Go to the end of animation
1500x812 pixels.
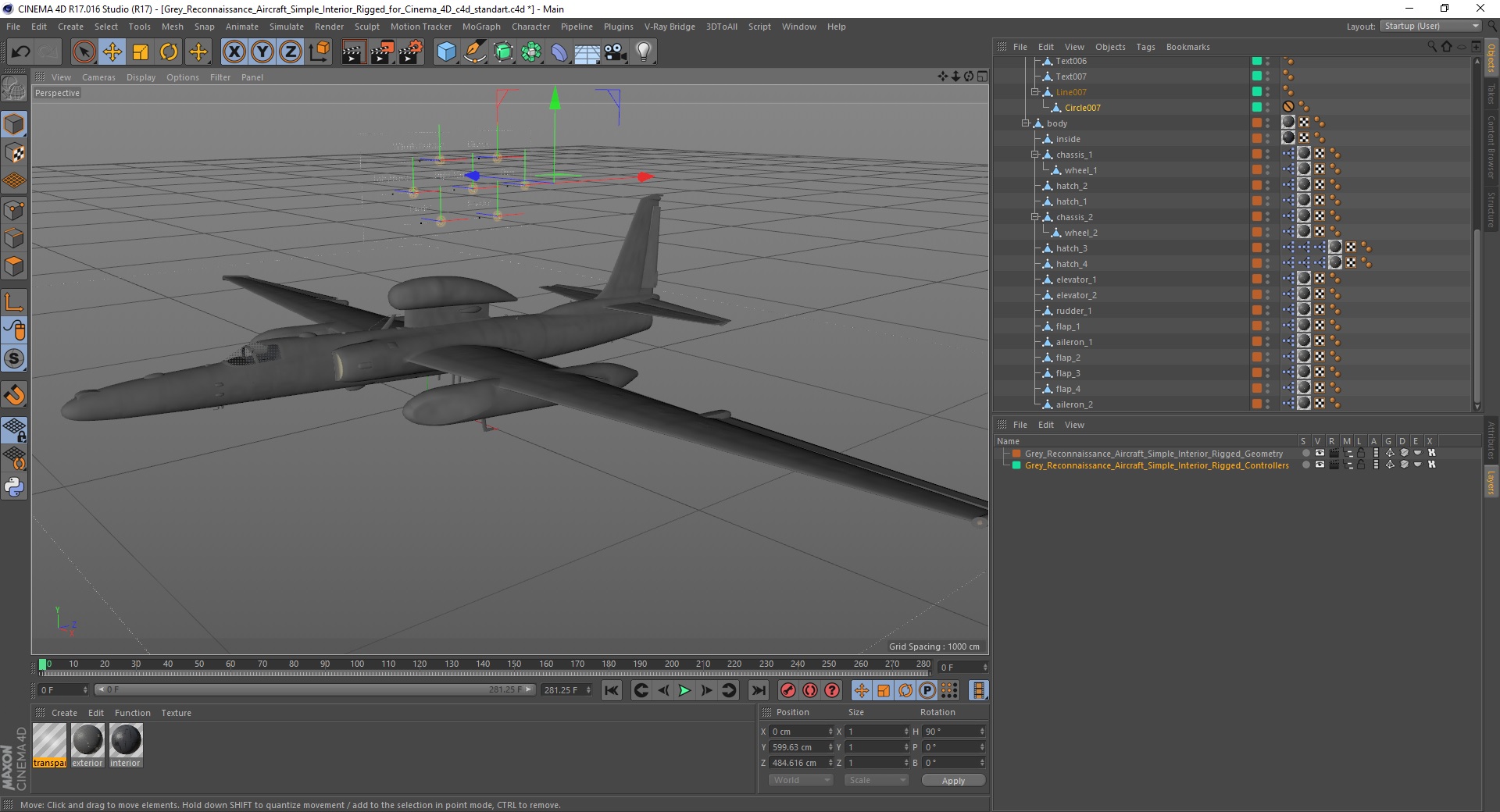(758, 690)
